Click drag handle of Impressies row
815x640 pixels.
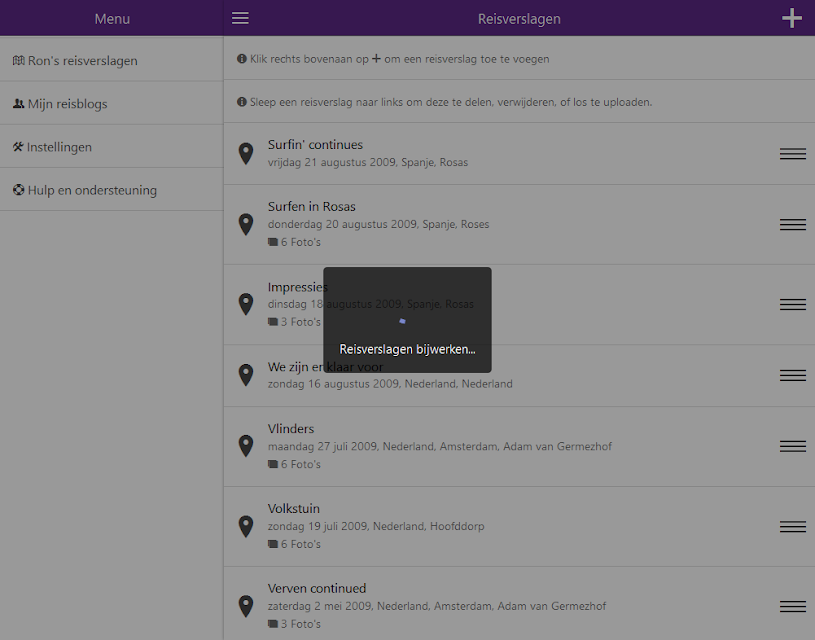pos(793,304)
